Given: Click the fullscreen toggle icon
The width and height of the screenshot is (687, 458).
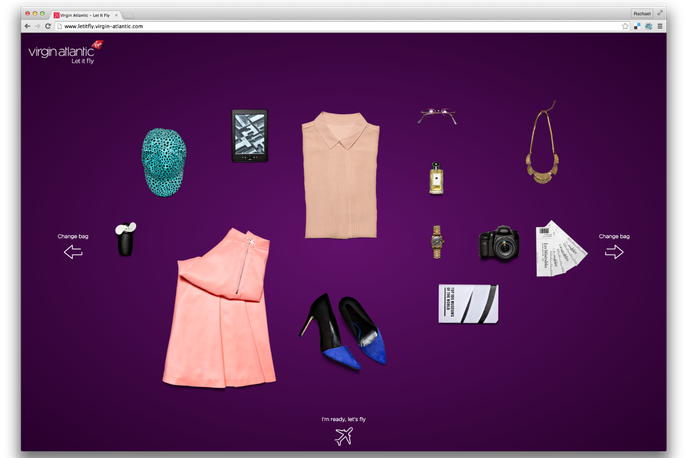Looking at the screenshot, I should [660, 13].
